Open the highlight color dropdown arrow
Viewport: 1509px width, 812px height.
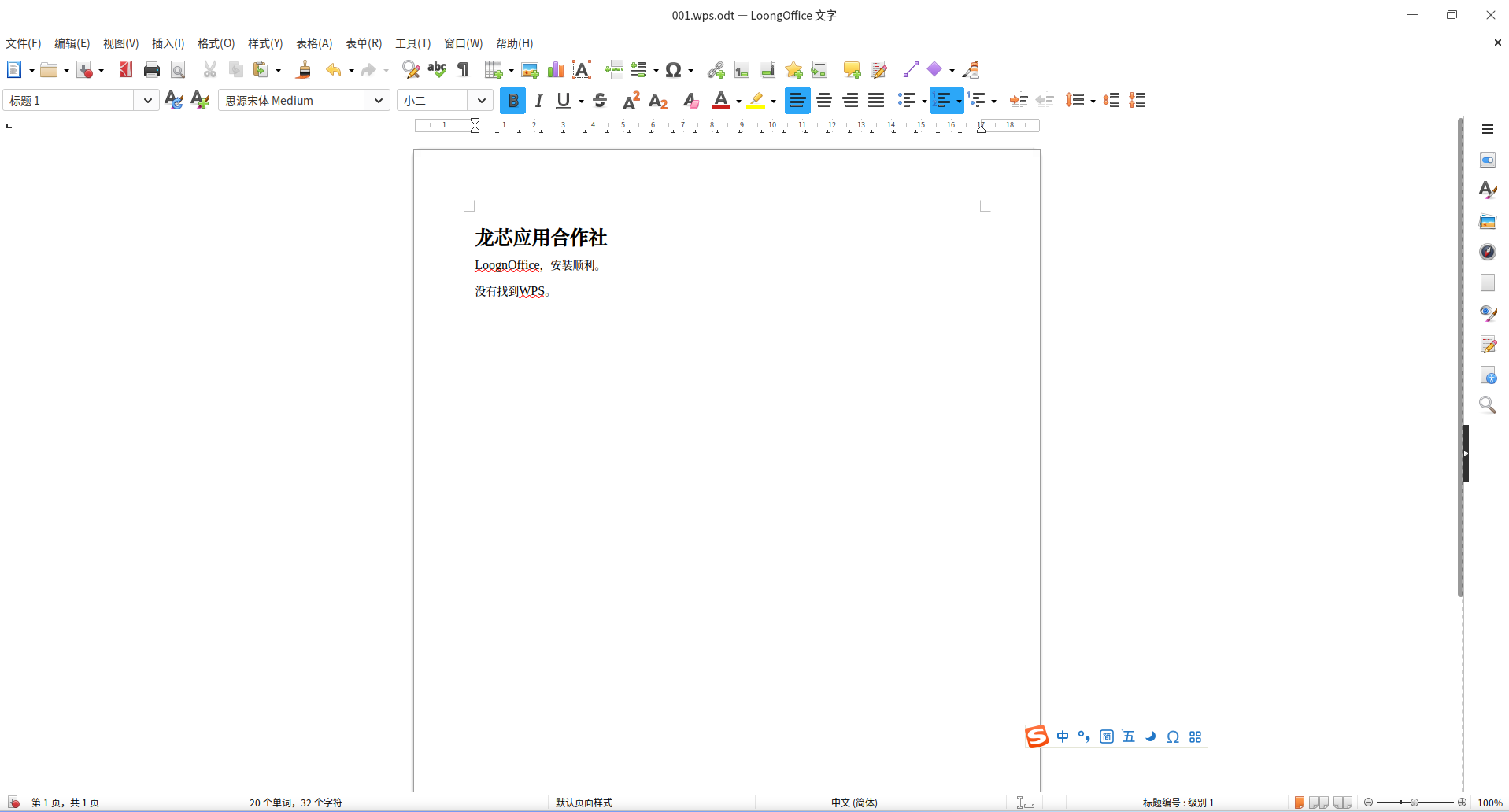(773, 101)
